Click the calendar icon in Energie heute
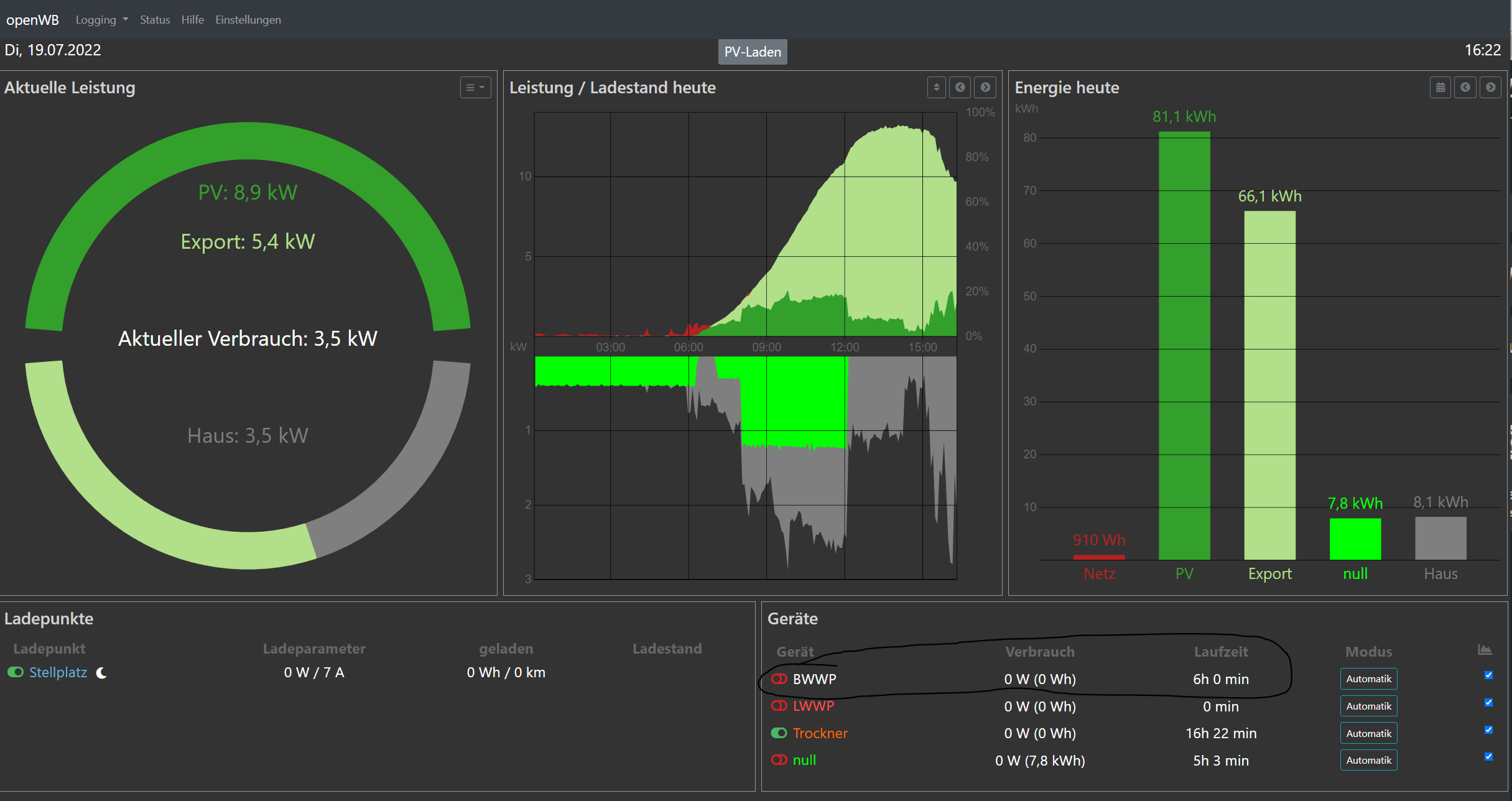This screenshot has height=801, width=1512. tap(1440, 88)
